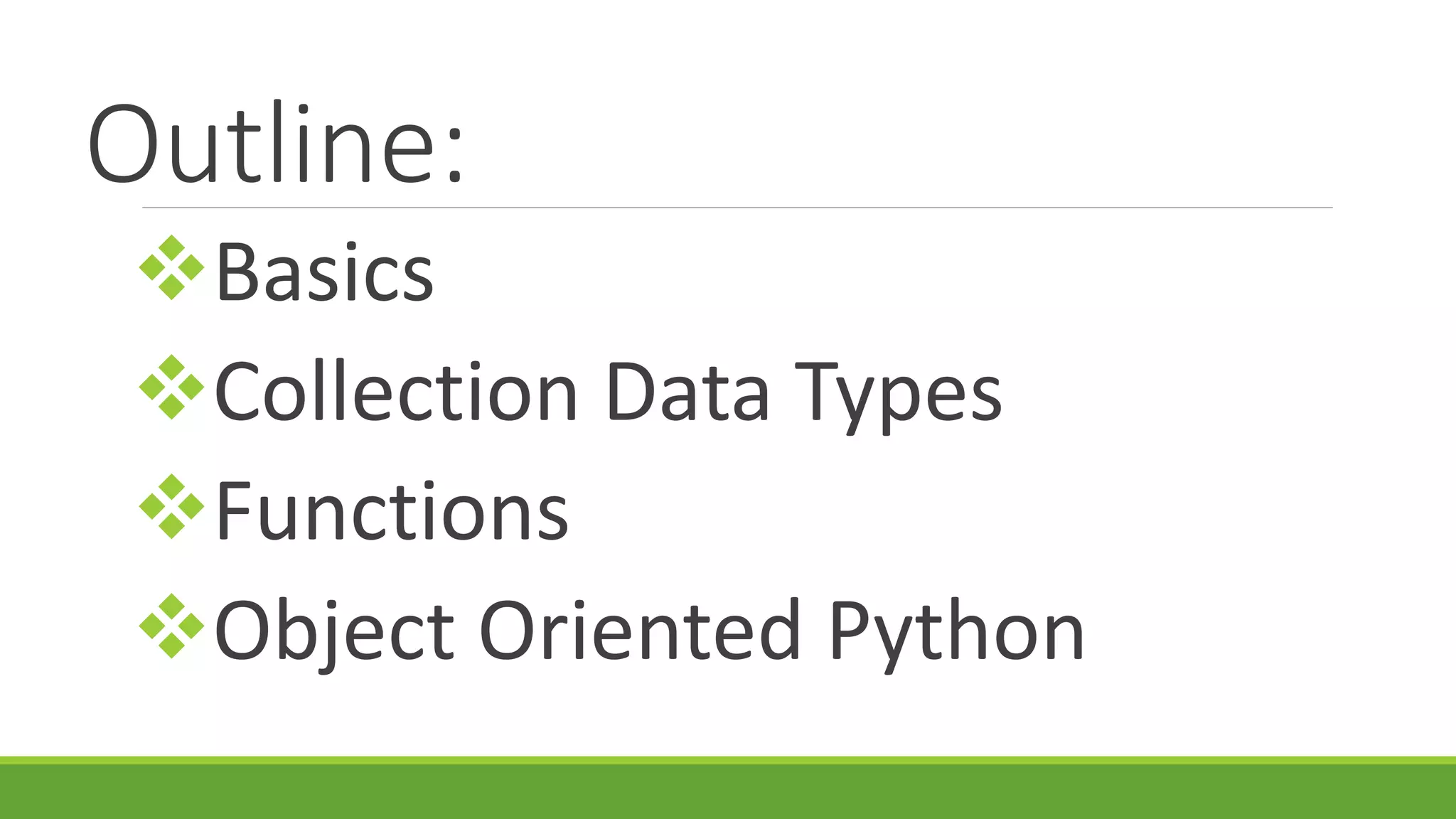Click the word Oriented in last bullet

click(641, 631)
